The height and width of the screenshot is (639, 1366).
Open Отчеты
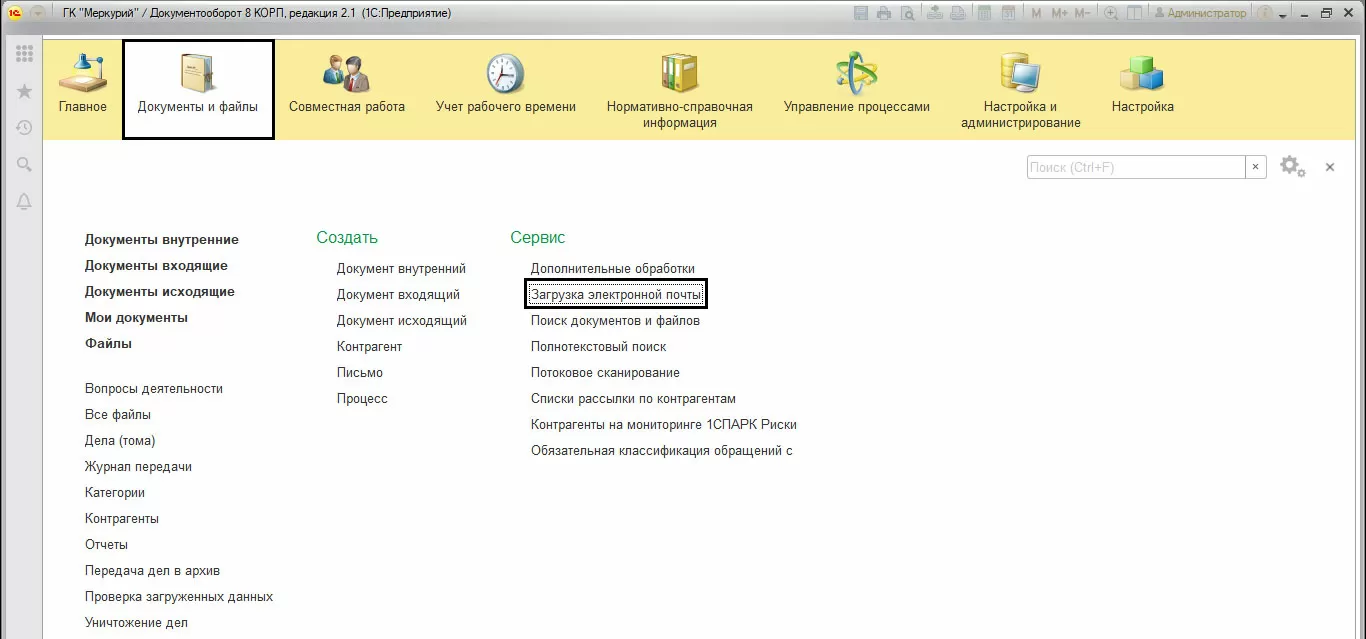pos(106,545)
